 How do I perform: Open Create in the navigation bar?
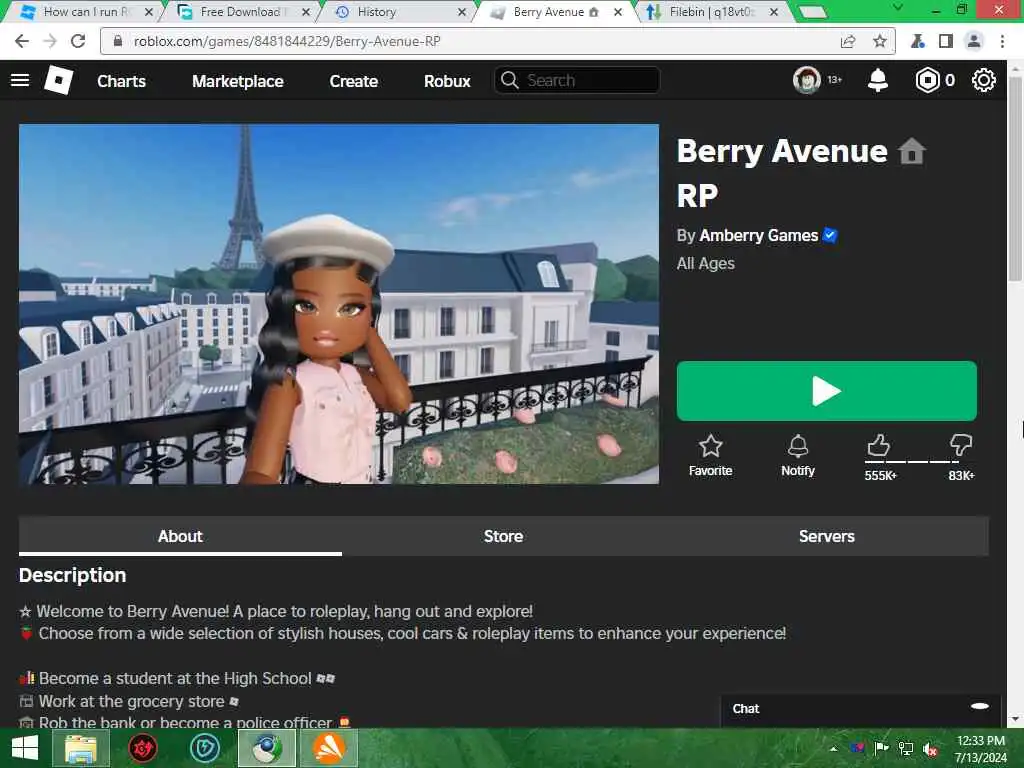coord(353,81)
